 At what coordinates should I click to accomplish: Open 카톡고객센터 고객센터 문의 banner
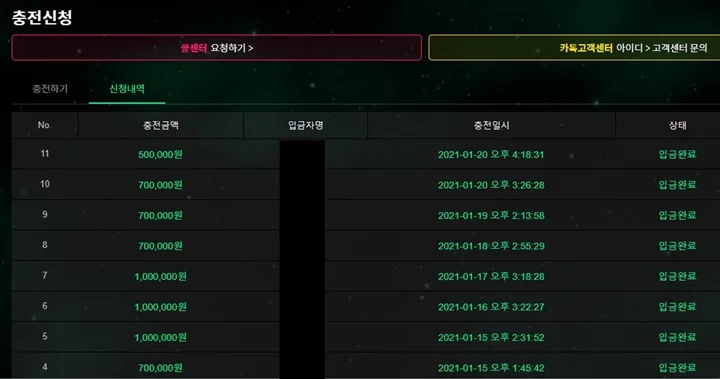[x=574, y=48]
